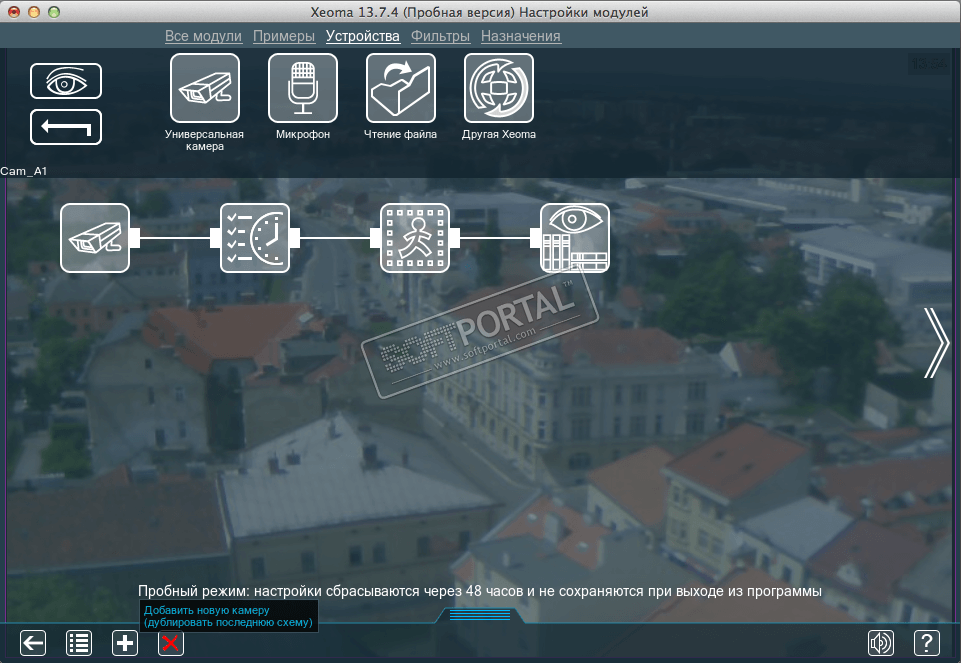Open help via question mark icon
The height and width of the screenshot is (663, 961).
(927, 643)
